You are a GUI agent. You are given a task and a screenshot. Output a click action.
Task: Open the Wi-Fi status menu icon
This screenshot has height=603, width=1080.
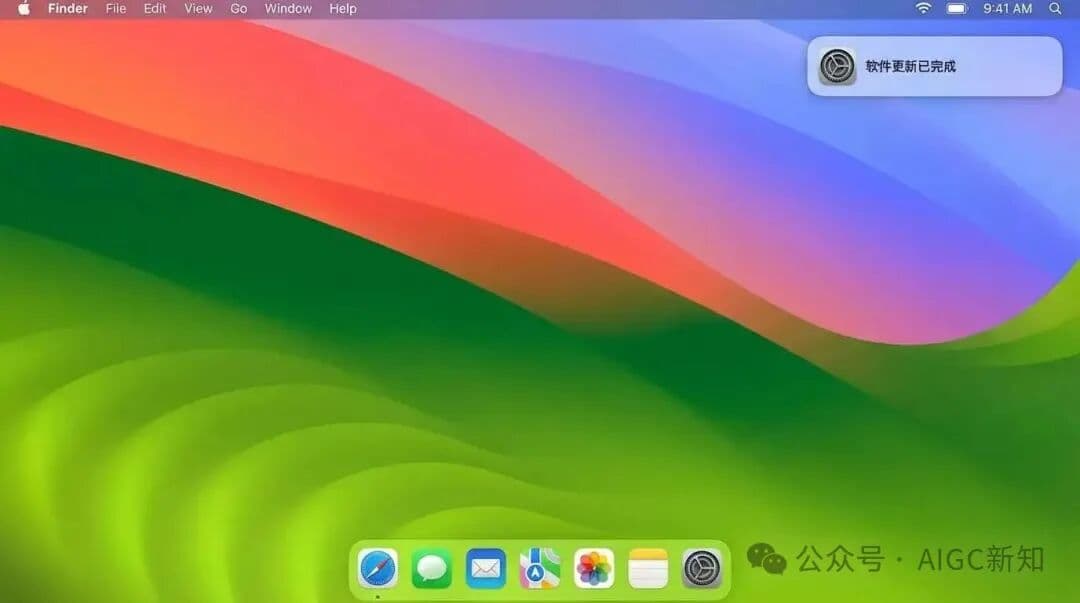click(922, 8)
